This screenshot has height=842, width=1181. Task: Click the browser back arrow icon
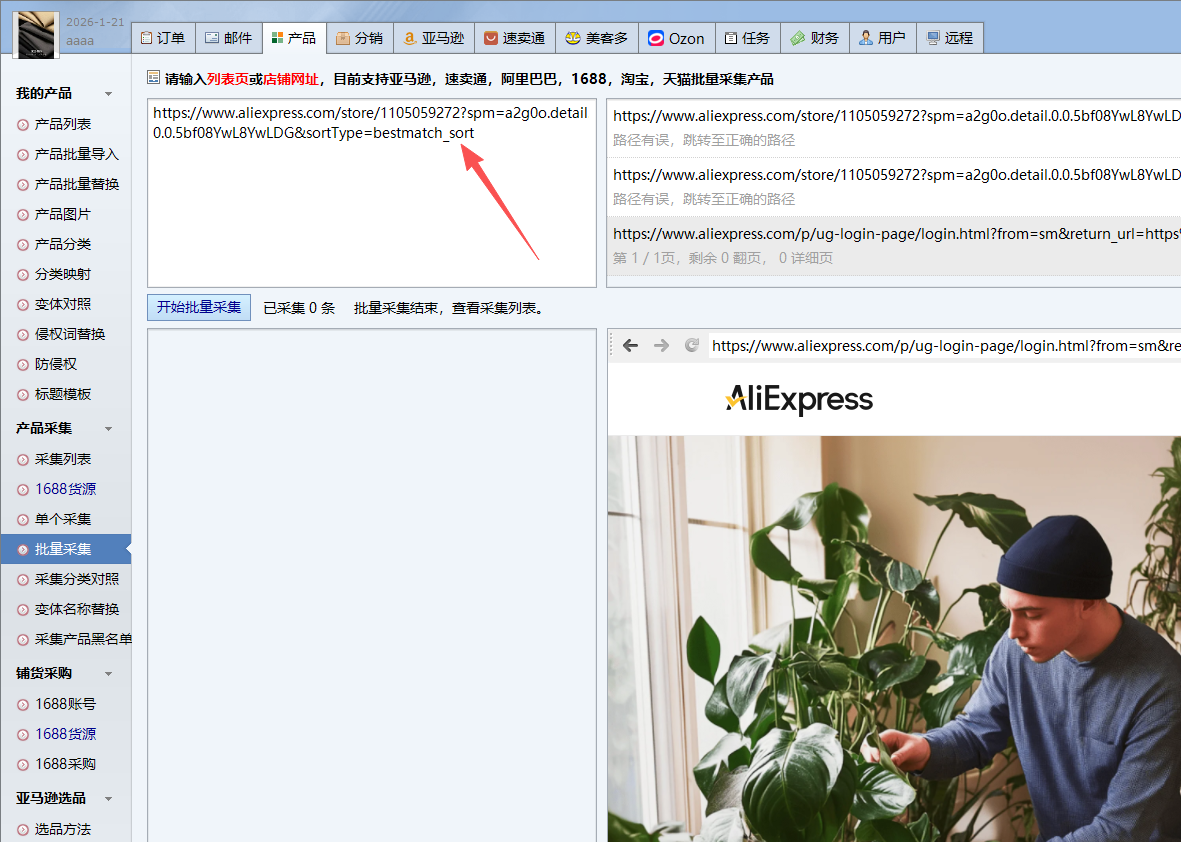point(630,346)
